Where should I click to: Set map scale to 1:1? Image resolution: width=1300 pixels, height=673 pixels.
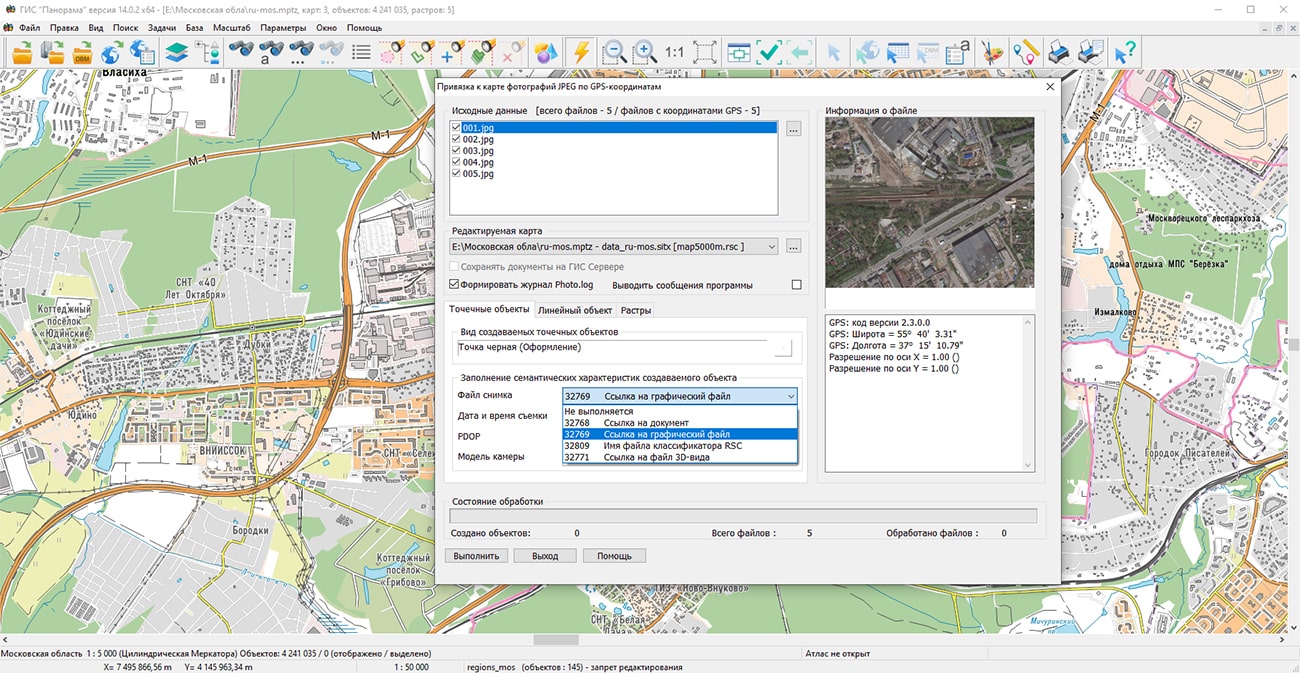click(x=674, y=52)
